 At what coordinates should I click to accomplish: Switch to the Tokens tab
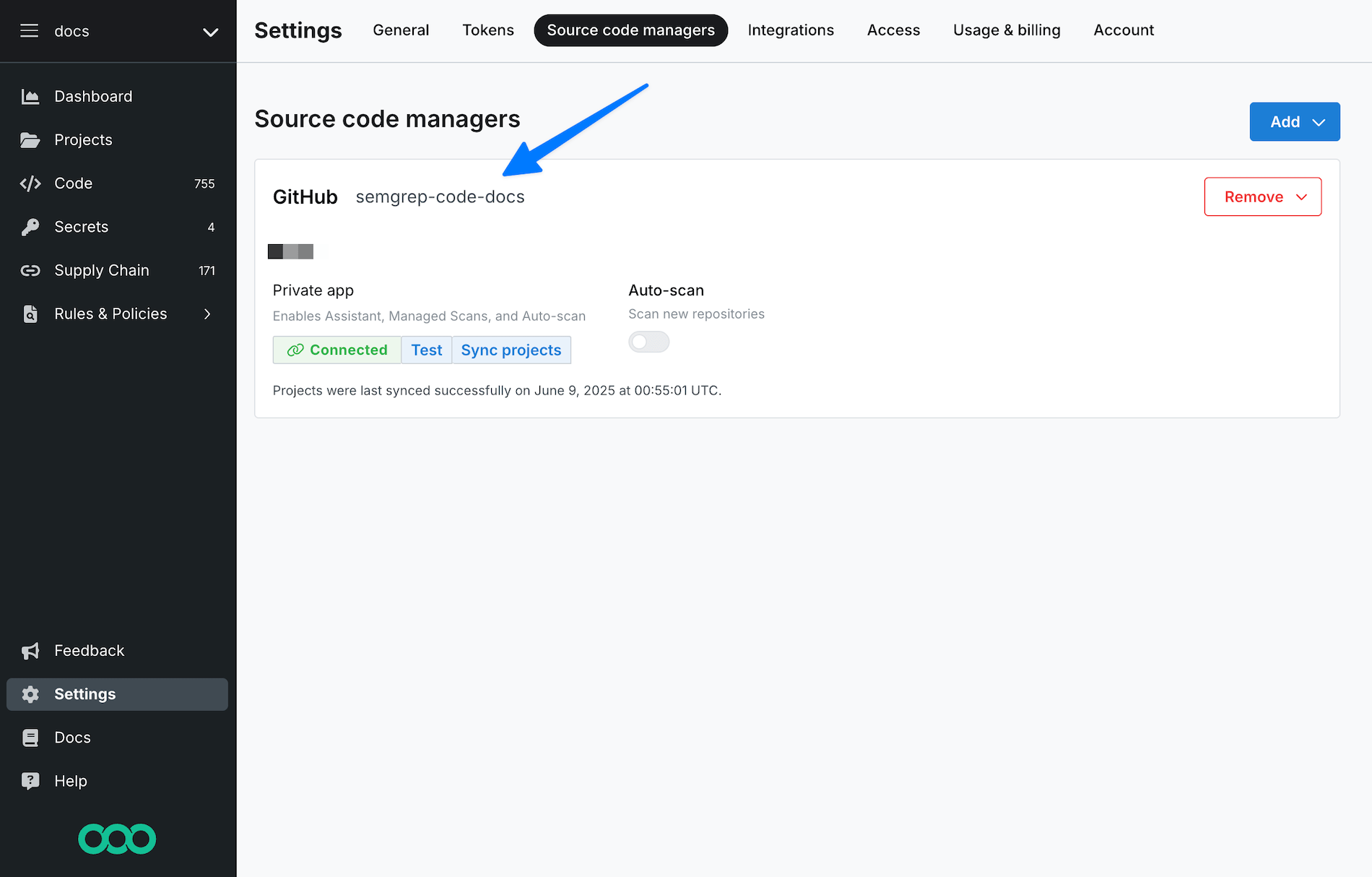[487, 30]
